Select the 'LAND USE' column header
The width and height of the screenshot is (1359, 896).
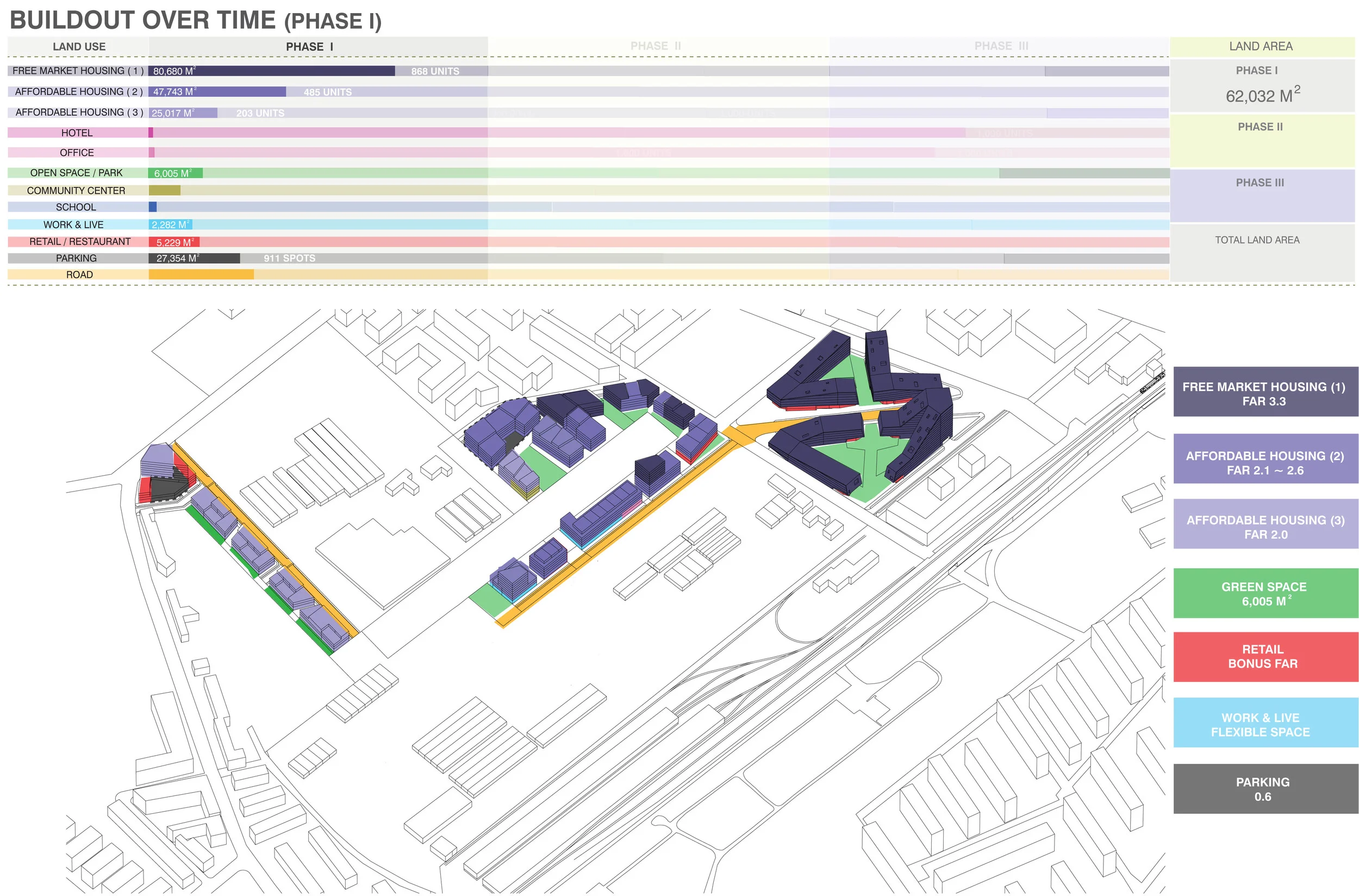79,47
